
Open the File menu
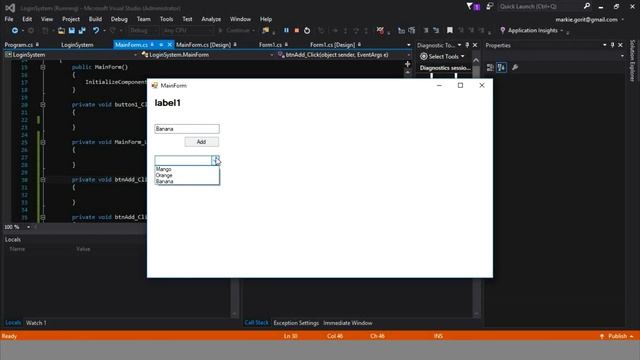pyautogui.click(x=9, y=19)
